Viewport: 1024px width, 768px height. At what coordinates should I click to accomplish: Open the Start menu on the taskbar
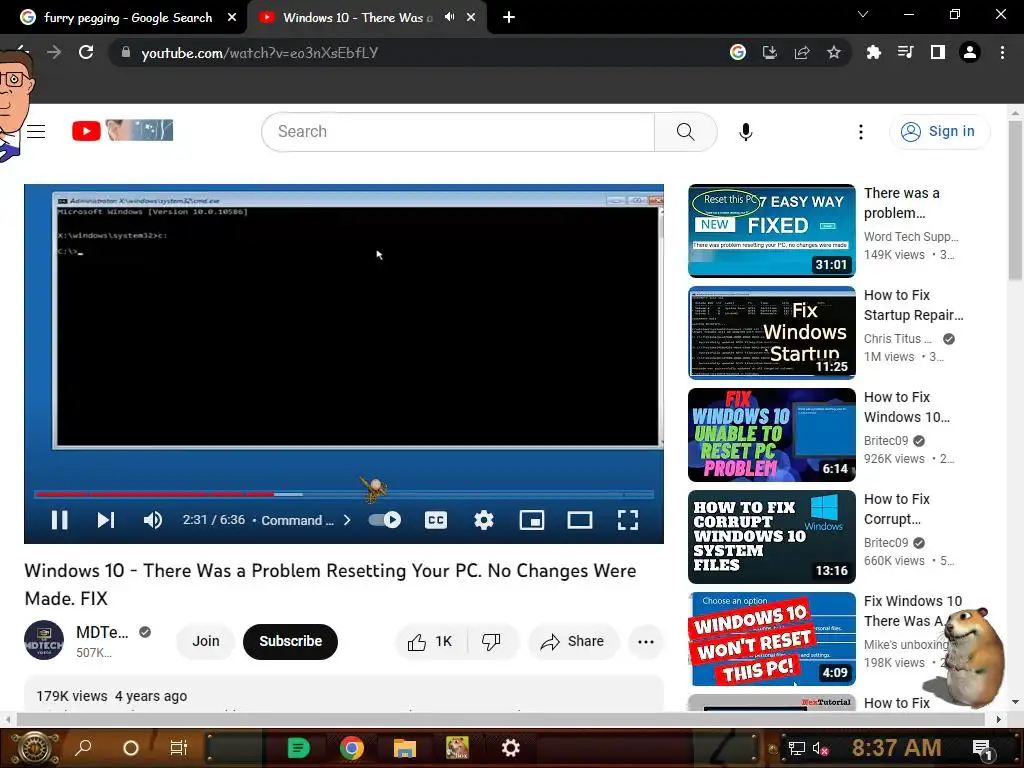tap(35, 748)
